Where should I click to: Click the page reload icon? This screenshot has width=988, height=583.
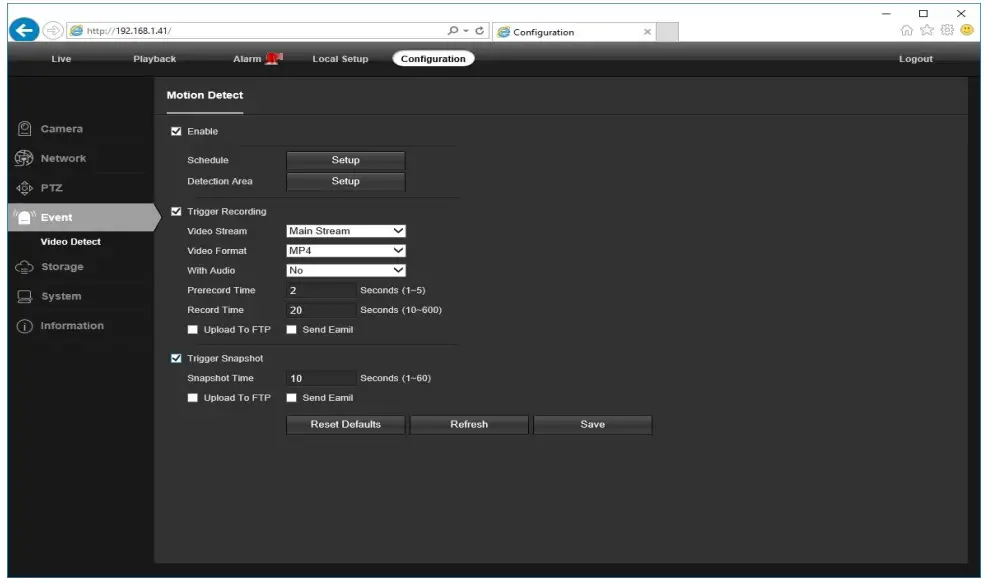tap(480, 30)
